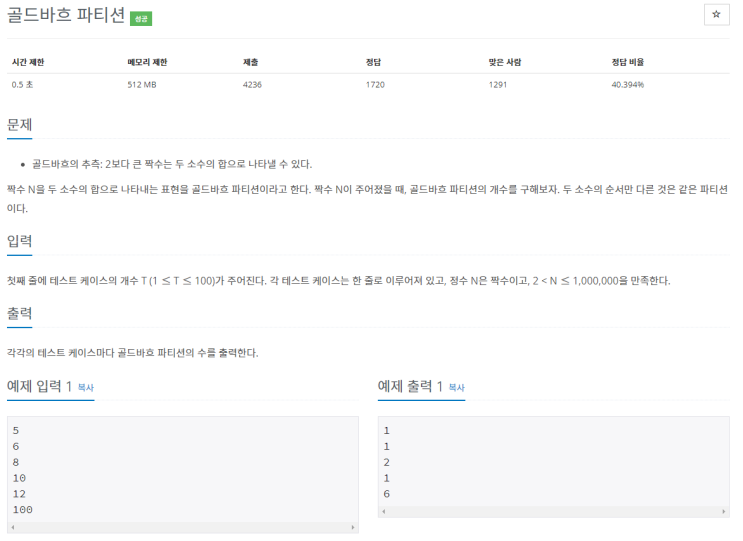Click the 예제 출력 1 heading

[x=410, y=387]
